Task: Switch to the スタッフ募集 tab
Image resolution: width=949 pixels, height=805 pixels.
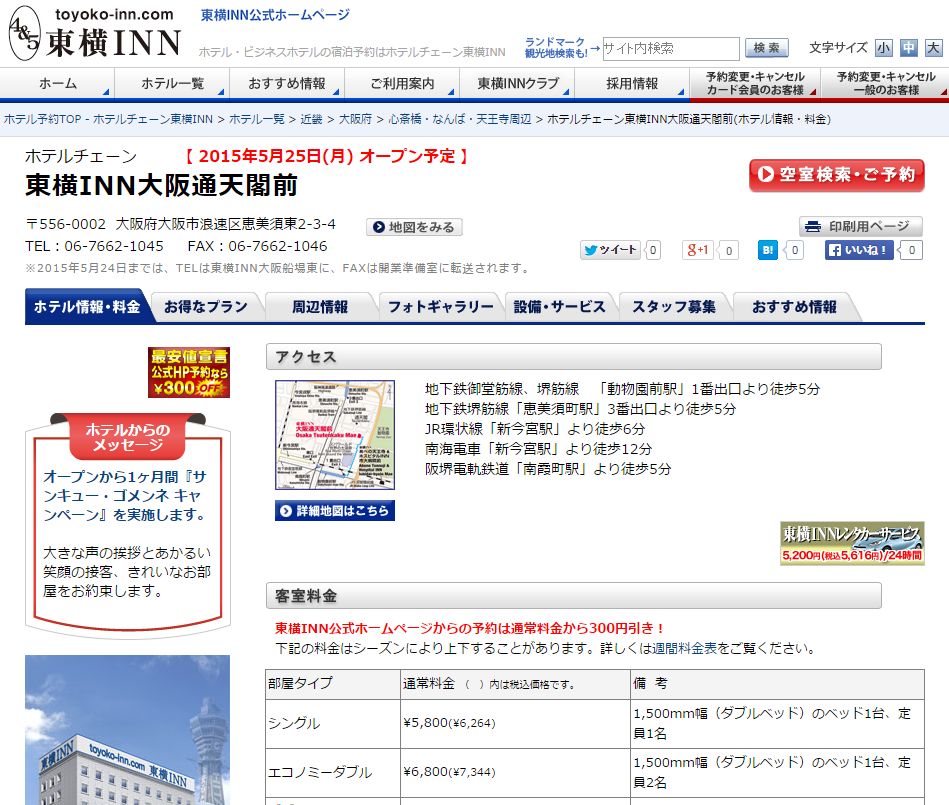Action: pyautogui.click(x=674, y=307)
